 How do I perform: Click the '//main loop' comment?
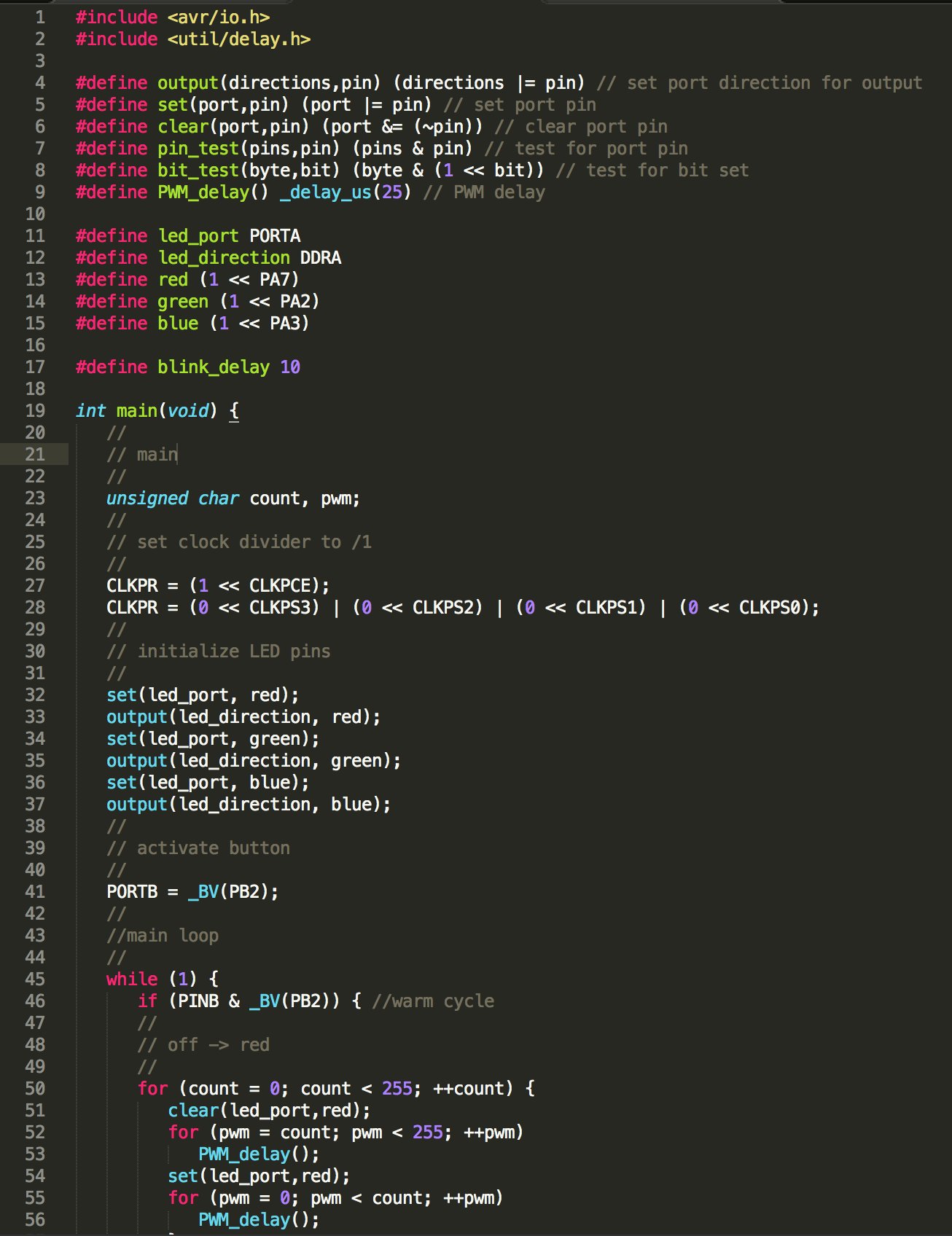[163, 936]
